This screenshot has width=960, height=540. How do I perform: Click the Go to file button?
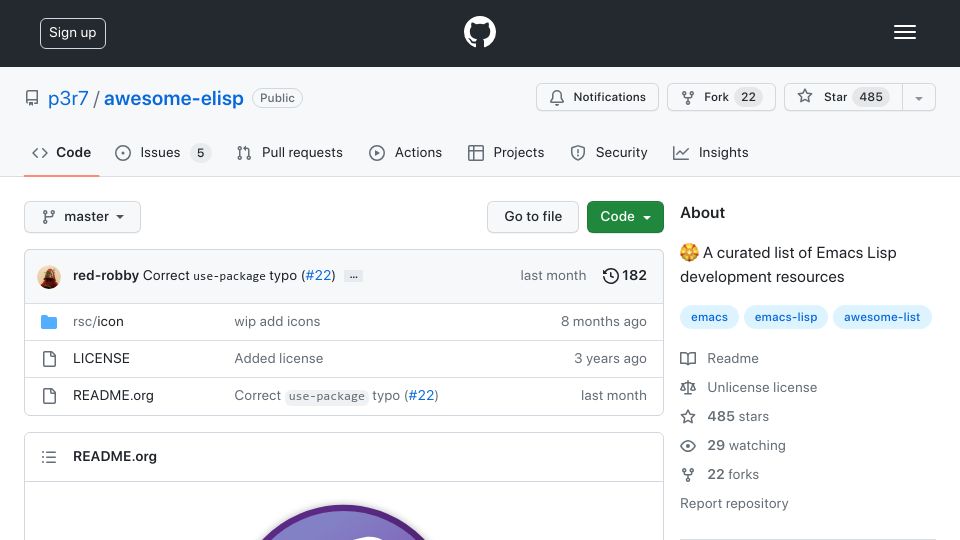(x=533, y=217)
